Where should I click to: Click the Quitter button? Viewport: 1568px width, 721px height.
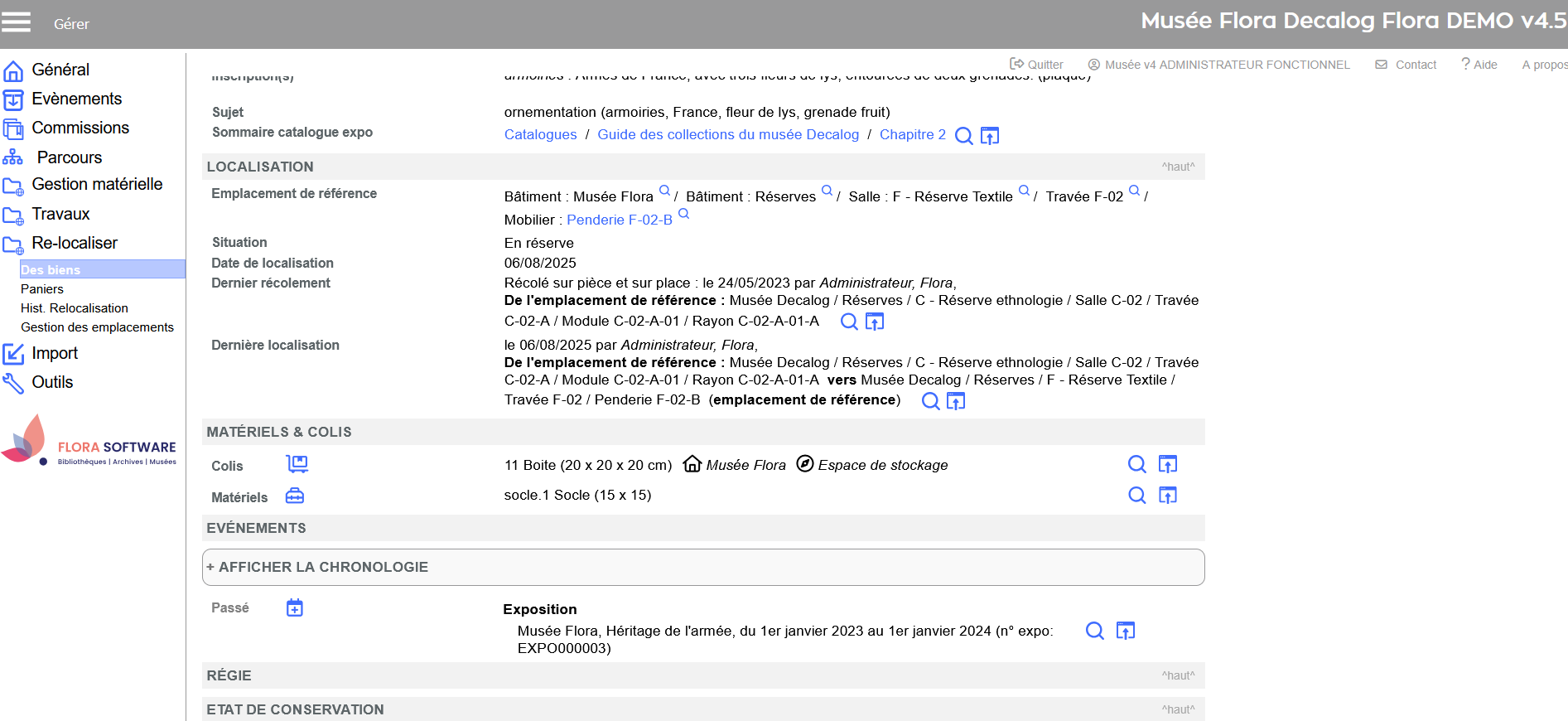[x=1037, y=65]
